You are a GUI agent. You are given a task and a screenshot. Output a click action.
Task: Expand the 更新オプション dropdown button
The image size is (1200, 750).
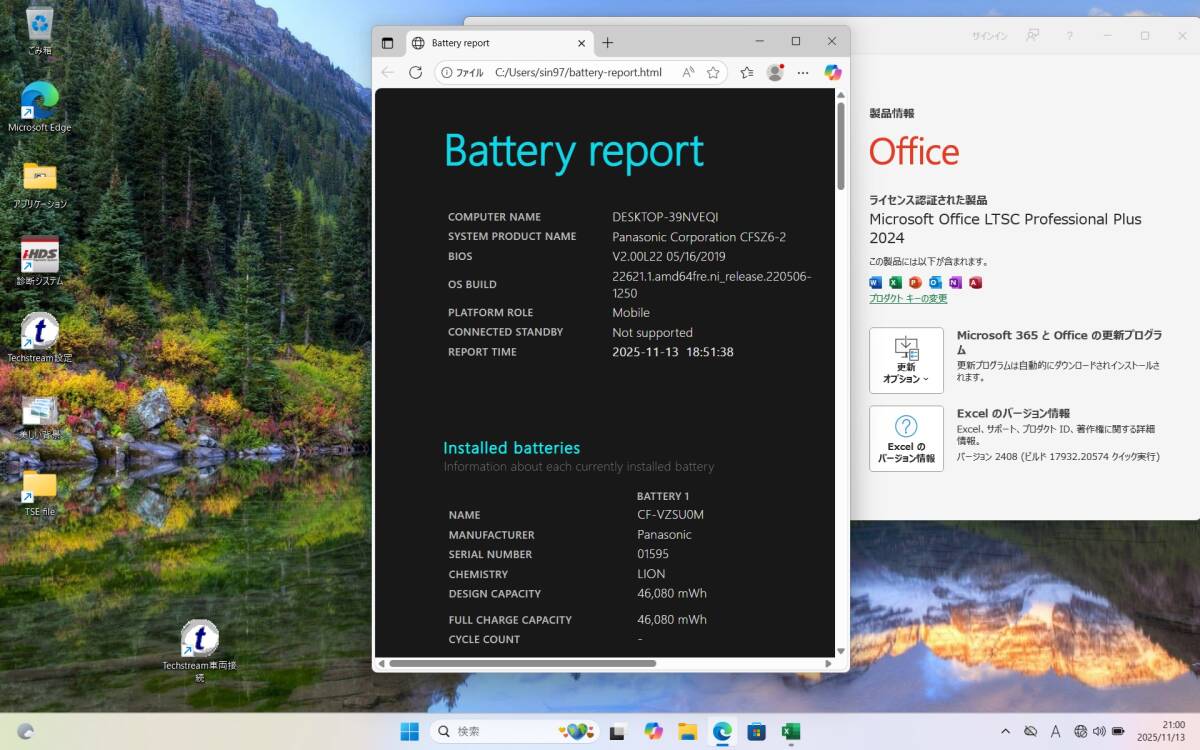906,360
